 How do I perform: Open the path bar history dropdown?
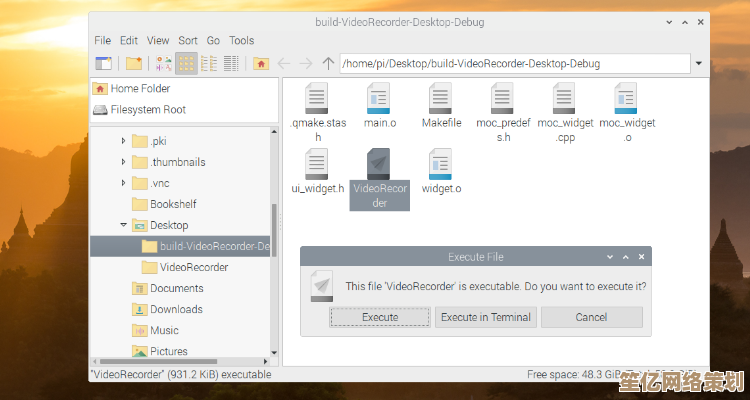click(x=698, y=63)
